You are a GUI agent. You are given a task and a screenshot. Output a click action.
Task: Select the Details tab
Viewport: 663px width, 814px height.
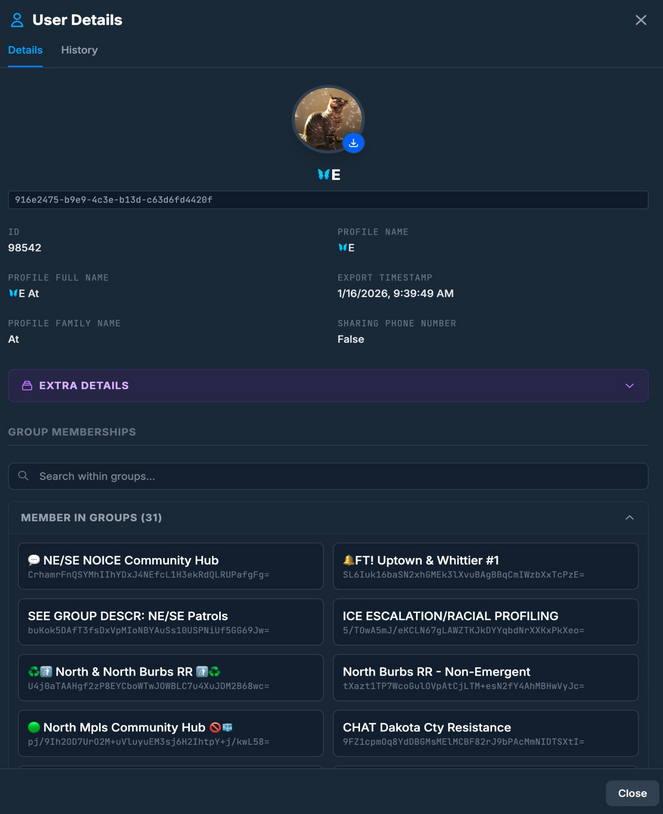(x=25, y=50)
